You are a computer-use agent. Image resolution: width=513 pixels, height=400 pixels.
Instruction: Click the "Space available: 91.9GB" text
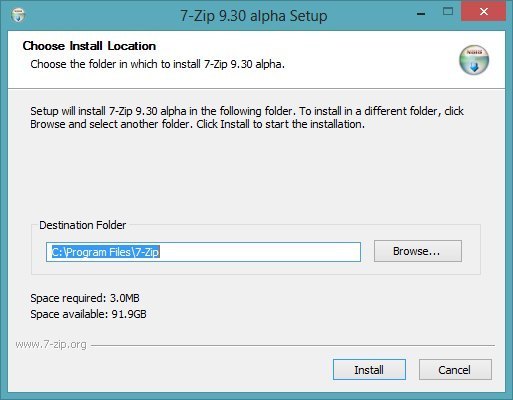click(88, 314)
